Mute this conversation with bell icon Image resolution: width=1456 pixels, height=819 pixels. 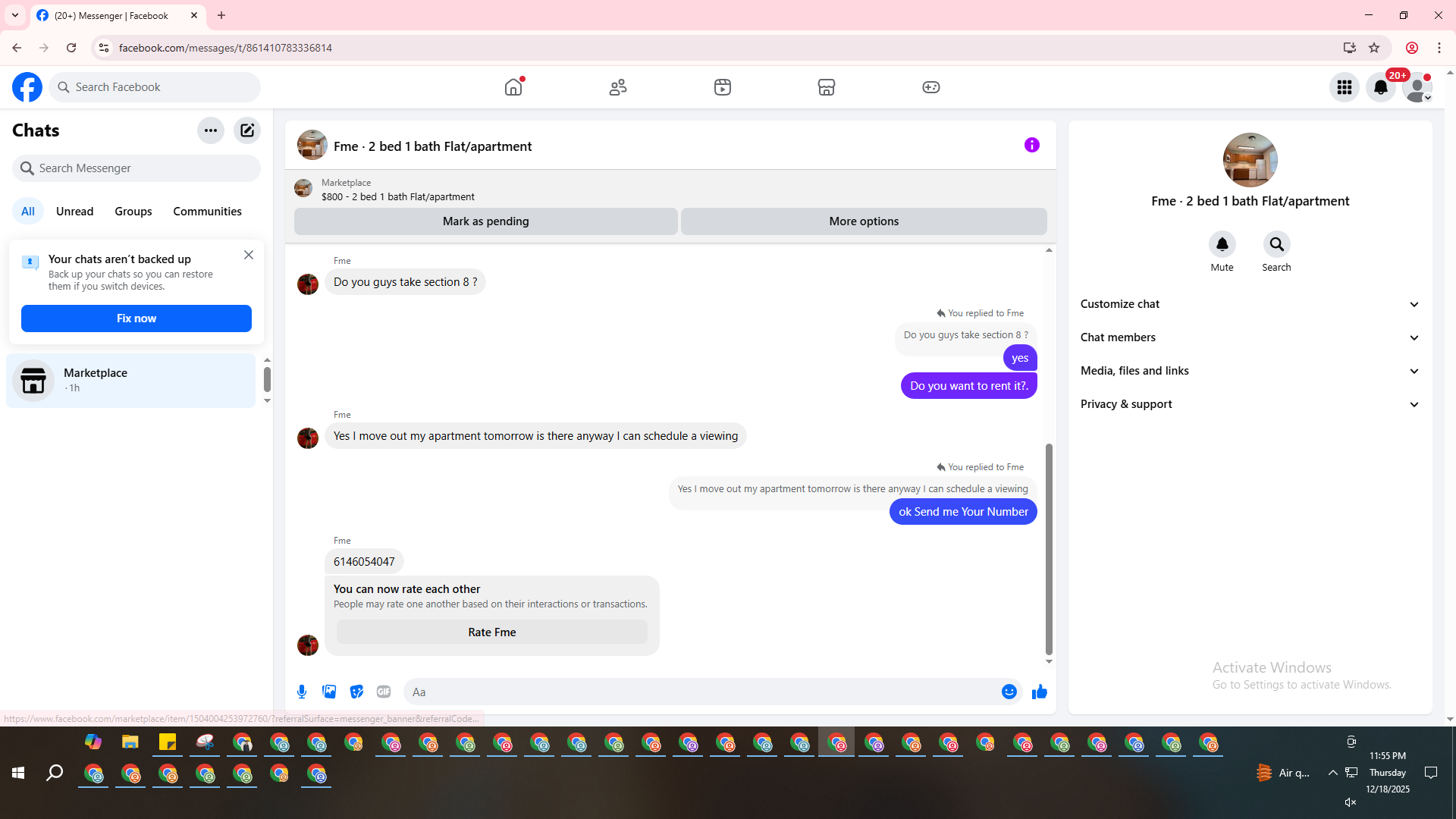(x=1222, y=244)
